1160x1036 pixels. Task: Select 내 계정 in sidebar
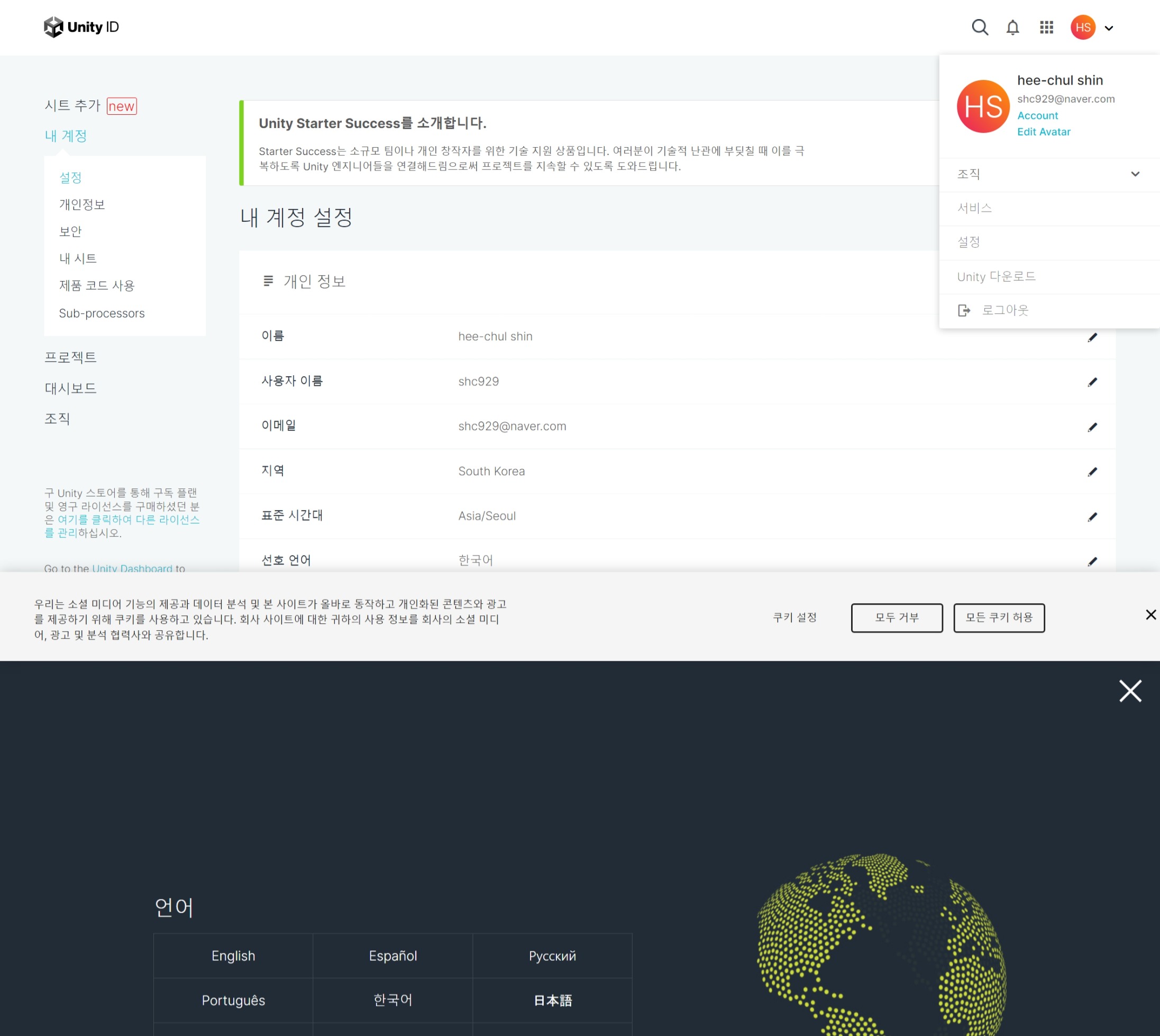pyautogui.click(x=66, y=136)
